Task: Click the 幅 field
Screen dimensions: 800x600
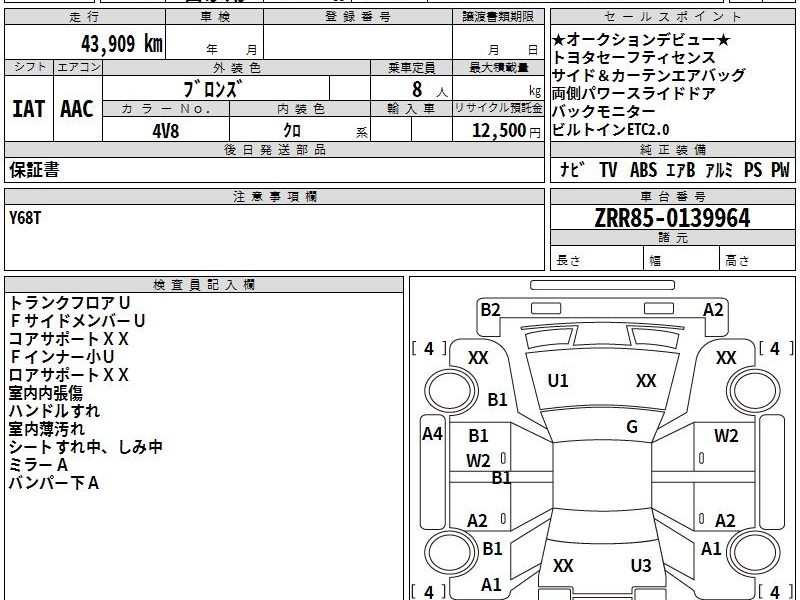Action: pos(682,260)
